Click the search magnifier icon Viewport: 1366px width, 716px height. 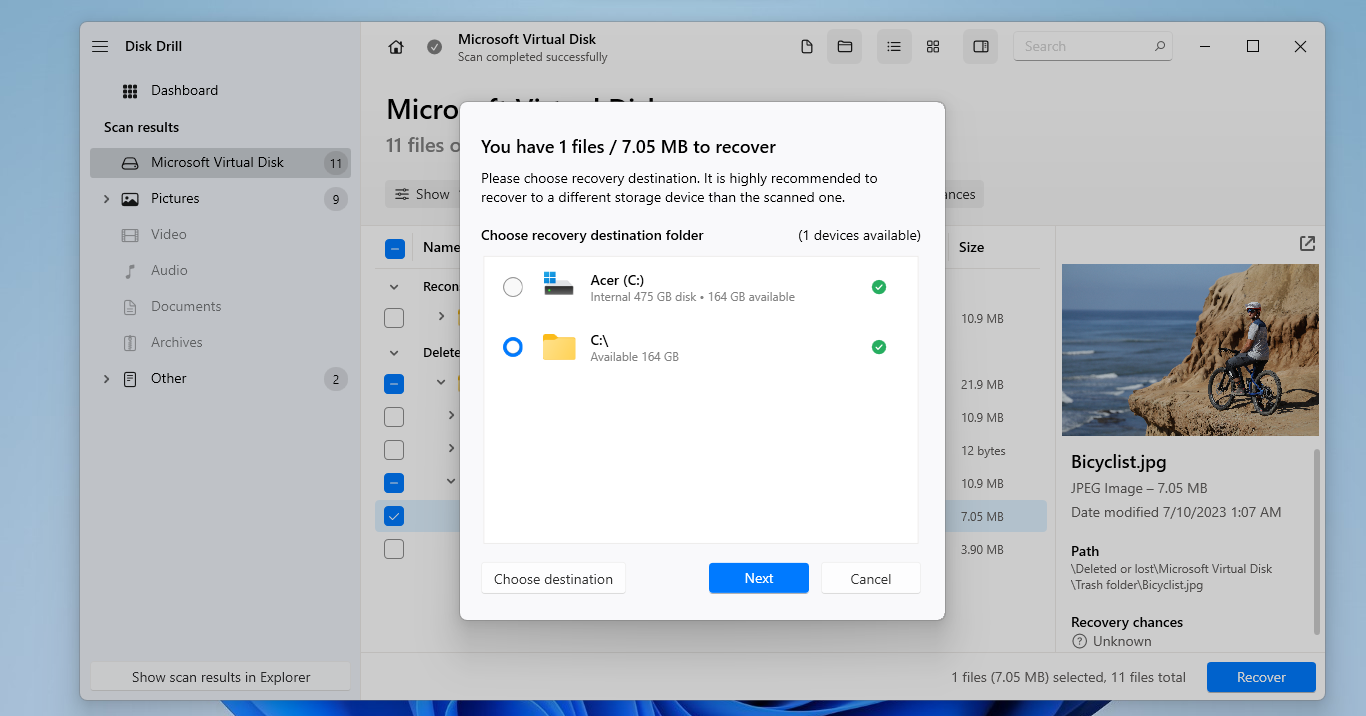tap(1160, 46)
